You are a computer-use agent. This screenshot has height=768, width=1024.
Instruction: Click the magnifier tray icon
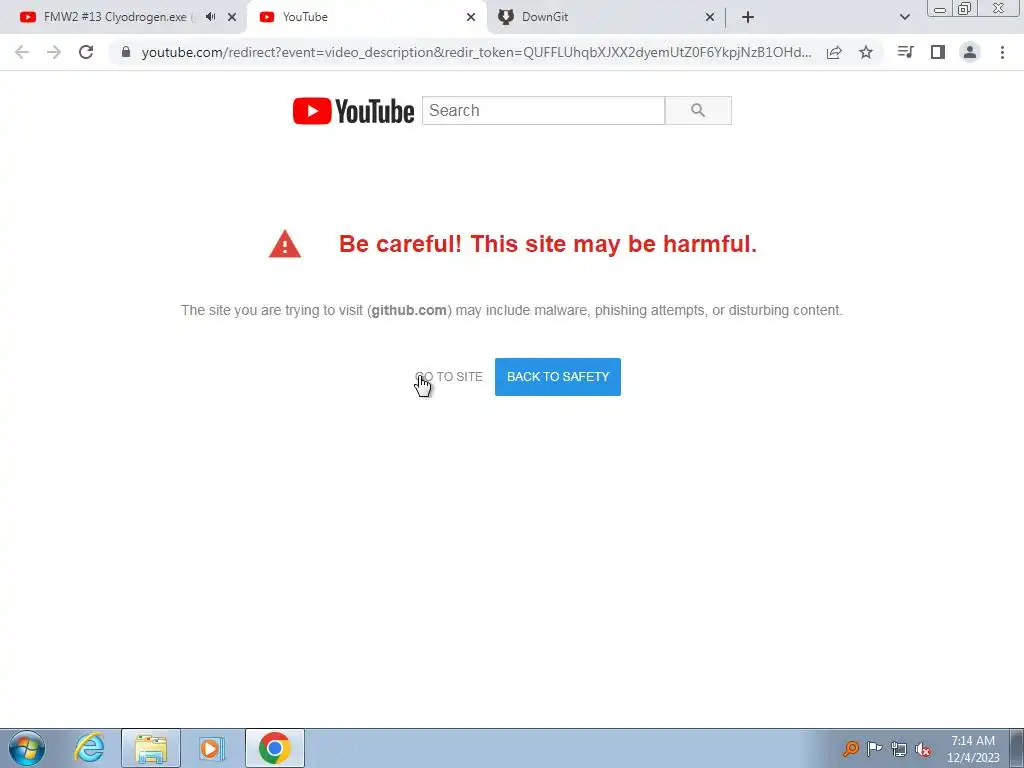(850, 748)
